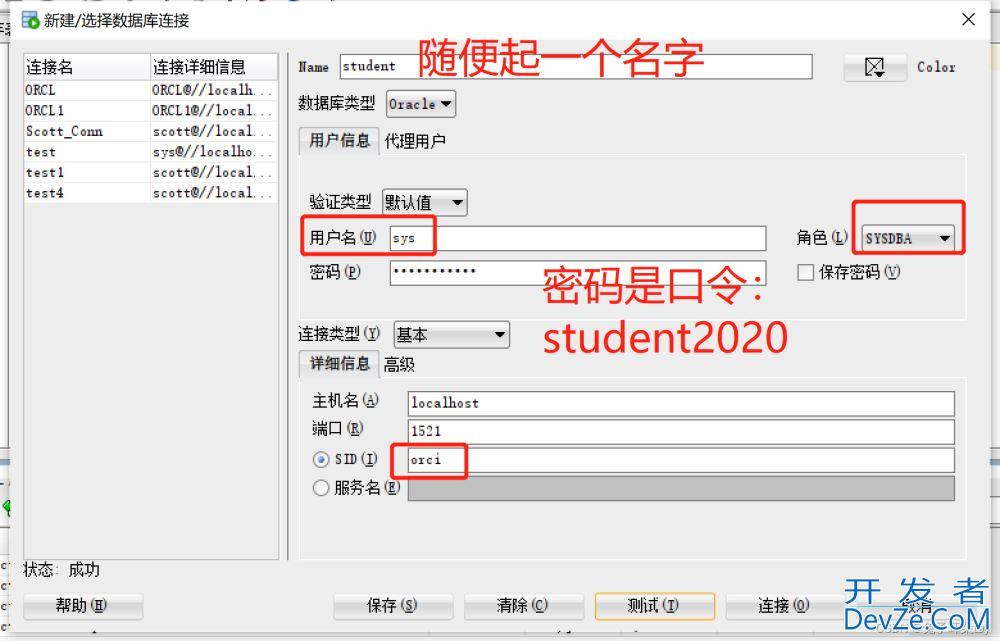Select the test connection row
The image size is (1000, 641).
coord(151,152)
